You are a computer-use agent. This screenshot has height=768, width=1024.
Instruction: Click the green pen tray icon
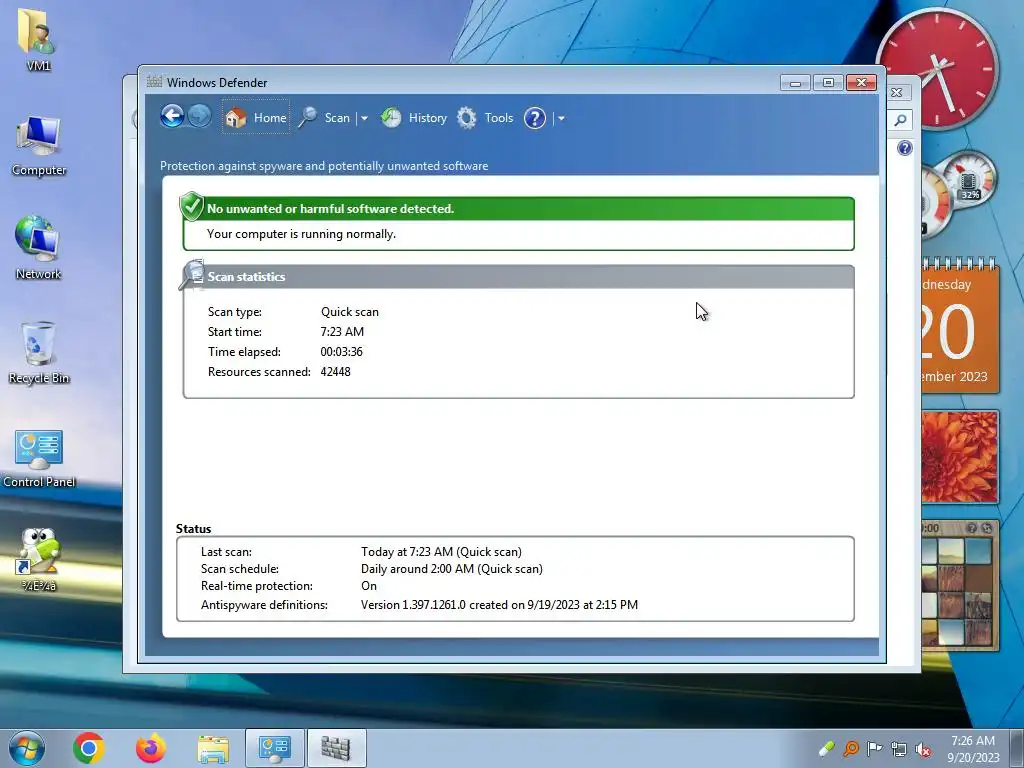coord(826,748)
